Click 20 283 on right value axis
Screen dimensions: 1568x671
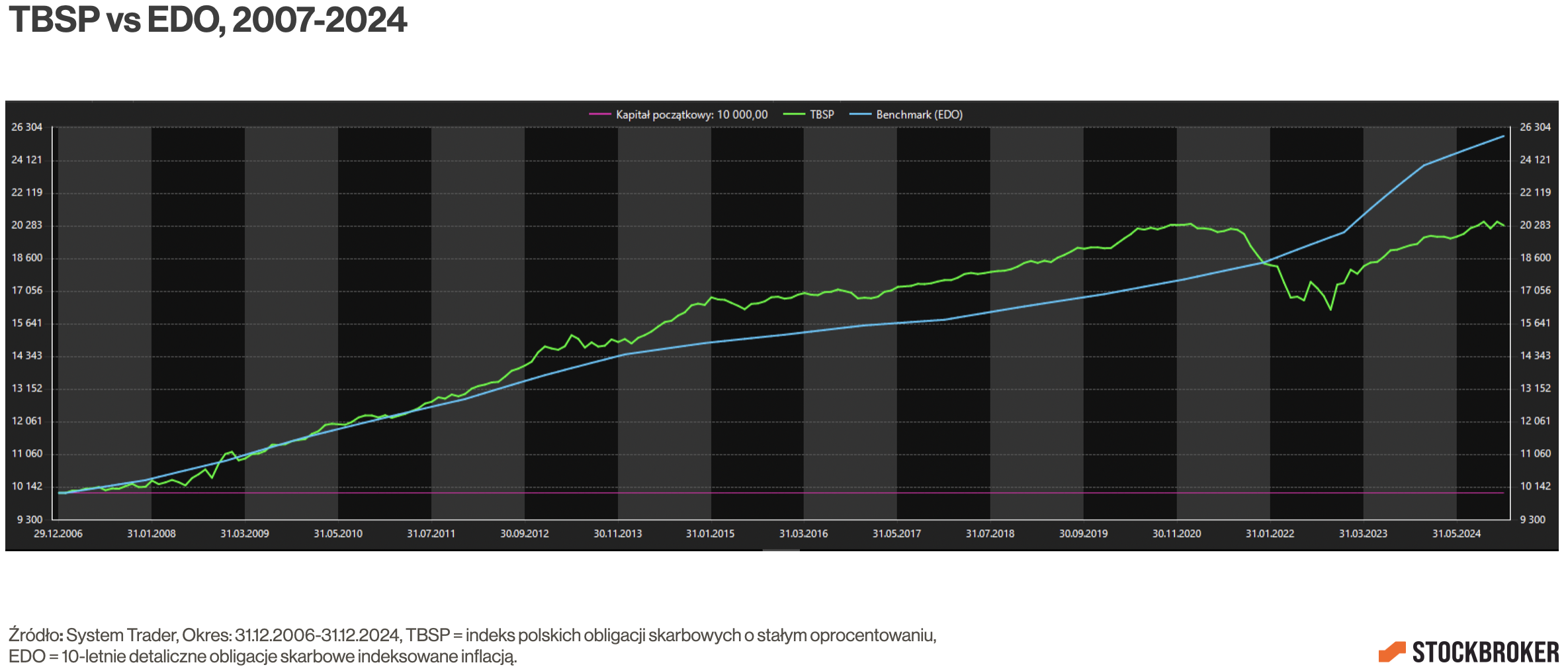pyautogui.click(x=1535, y=225)
